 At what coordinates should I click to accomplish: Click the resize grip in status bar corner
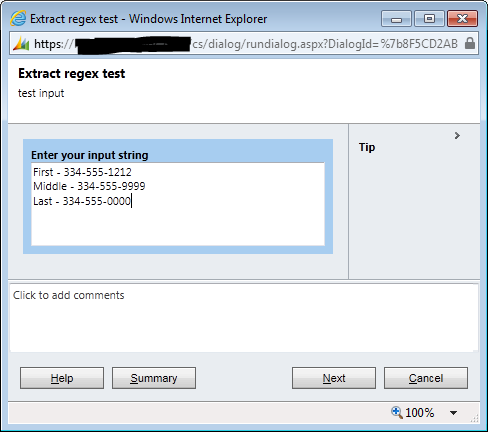pyautogui.click(x=474, y=418)
